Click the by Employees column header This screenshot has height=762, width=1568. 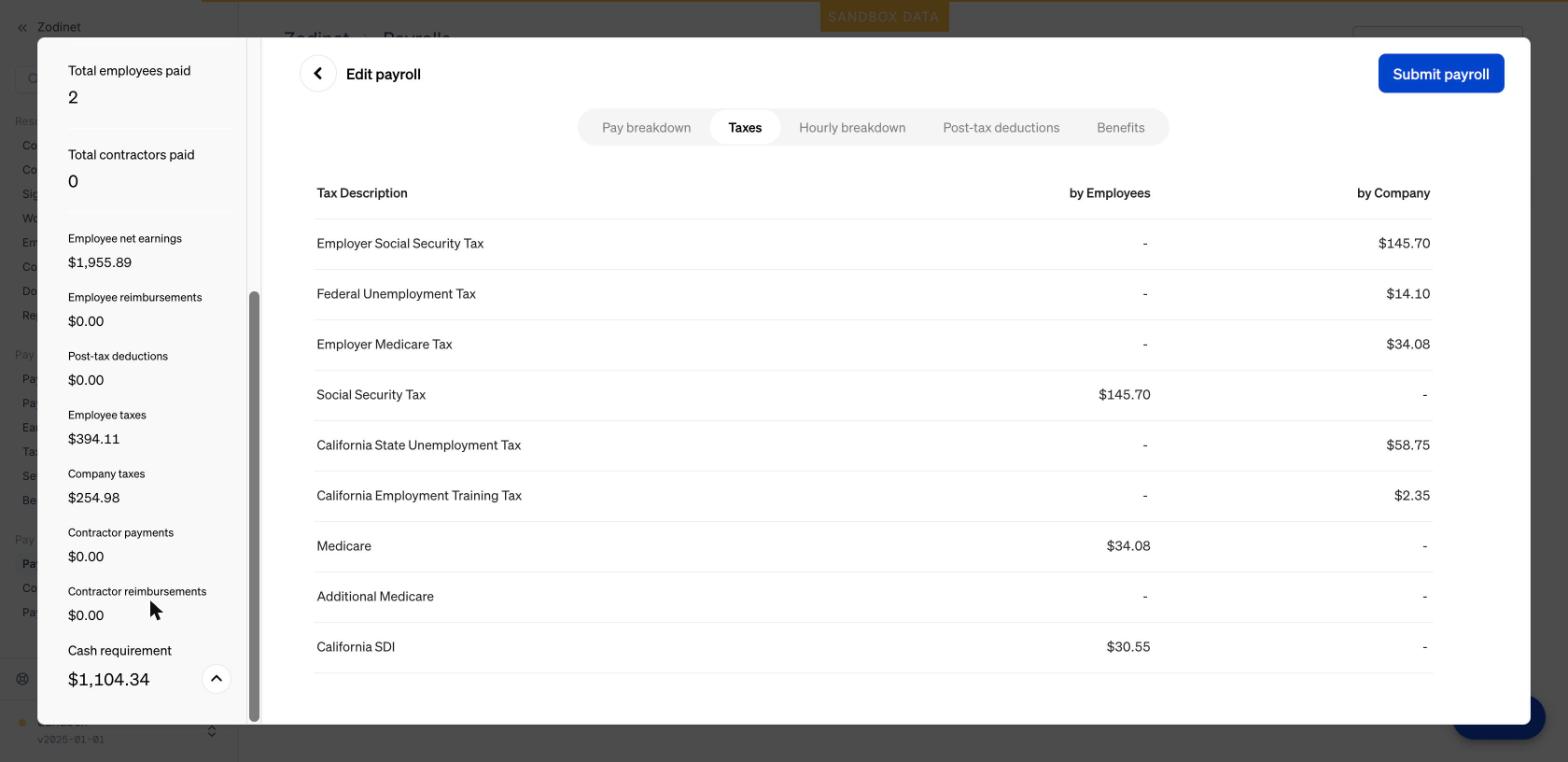coord(1109,193)
